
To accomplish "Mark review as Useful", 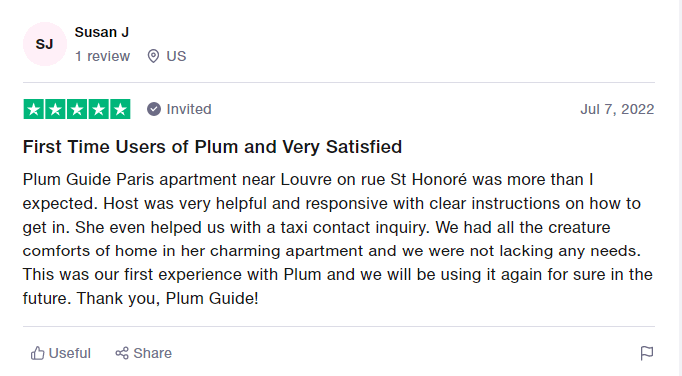I will [x=60, y=353].
